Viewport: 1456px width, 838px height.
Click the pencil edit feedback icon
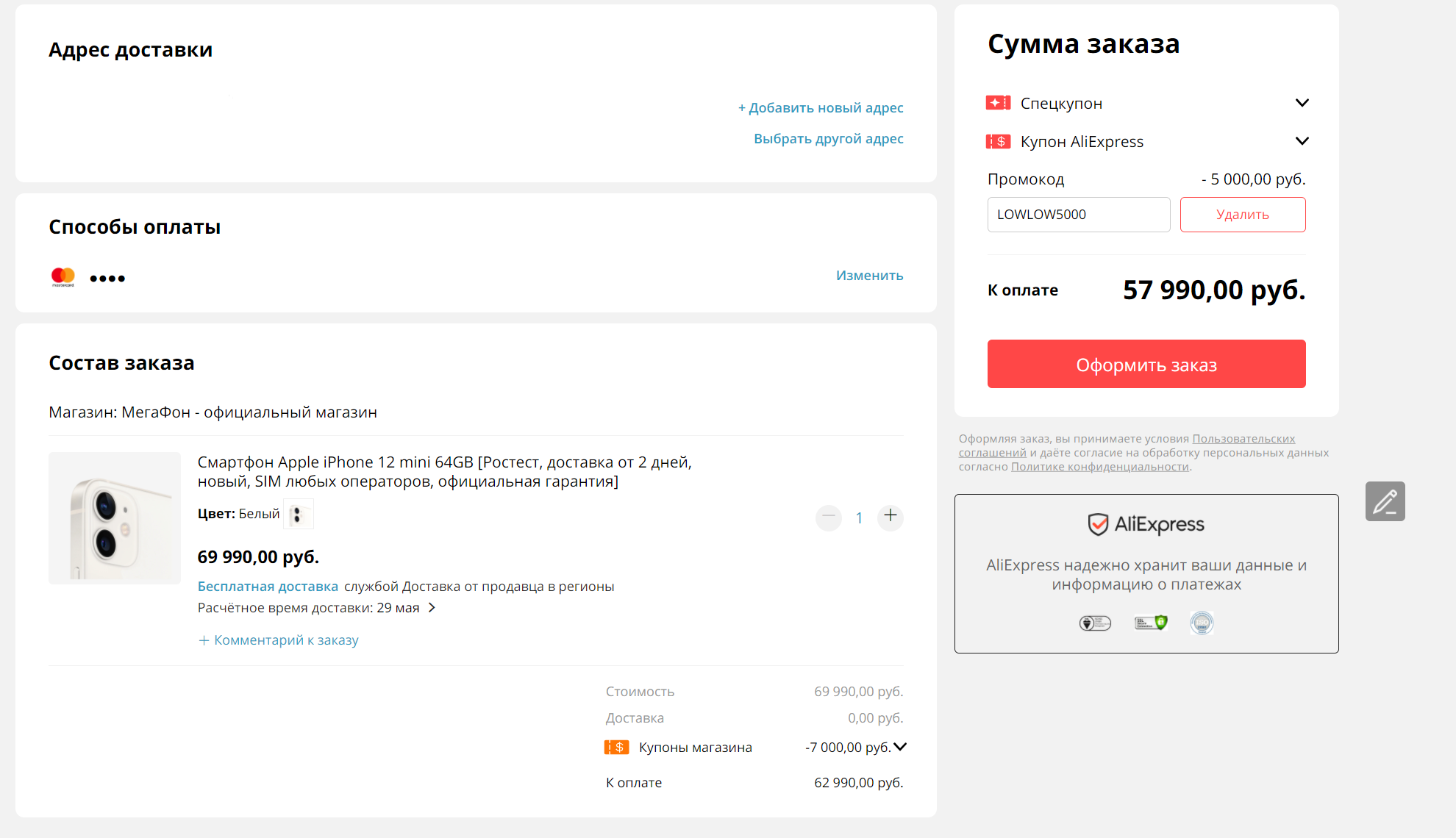pos(1385,501)
